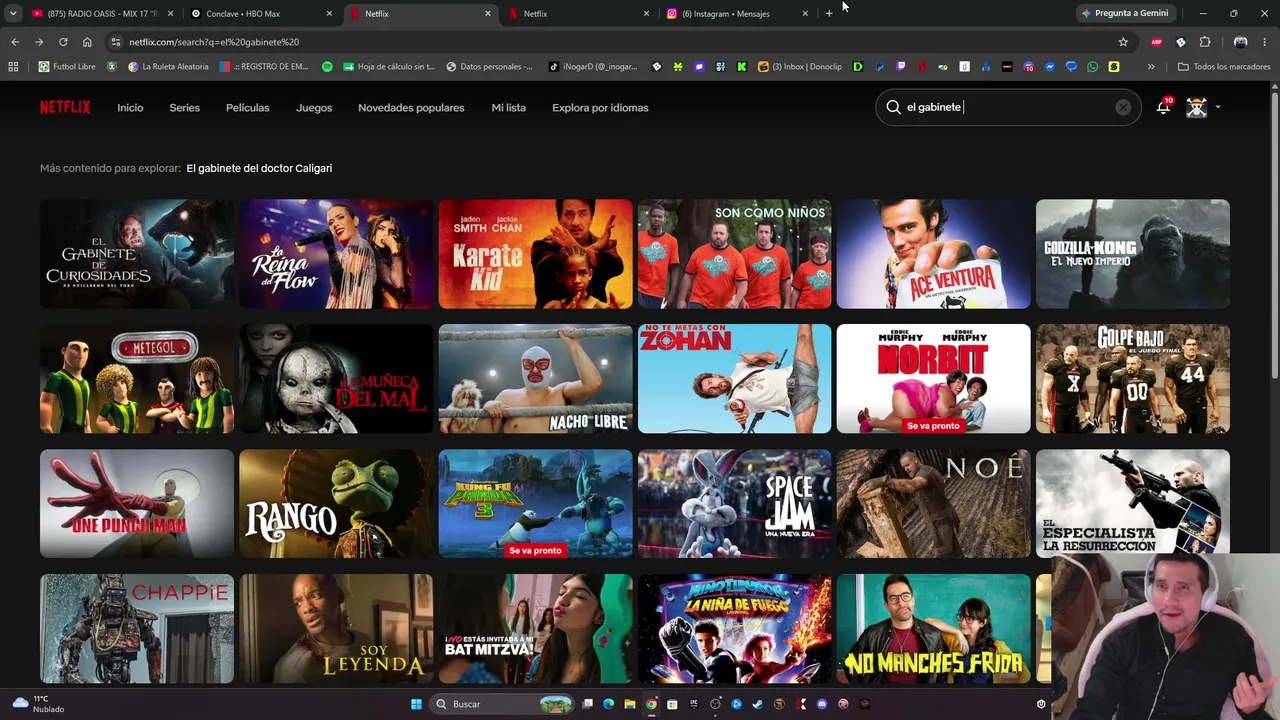Open El Gabinete de Curiosidades thumbnail
Image resolution: width=1280 pixels, height=720 pixels.
(137, 254)
